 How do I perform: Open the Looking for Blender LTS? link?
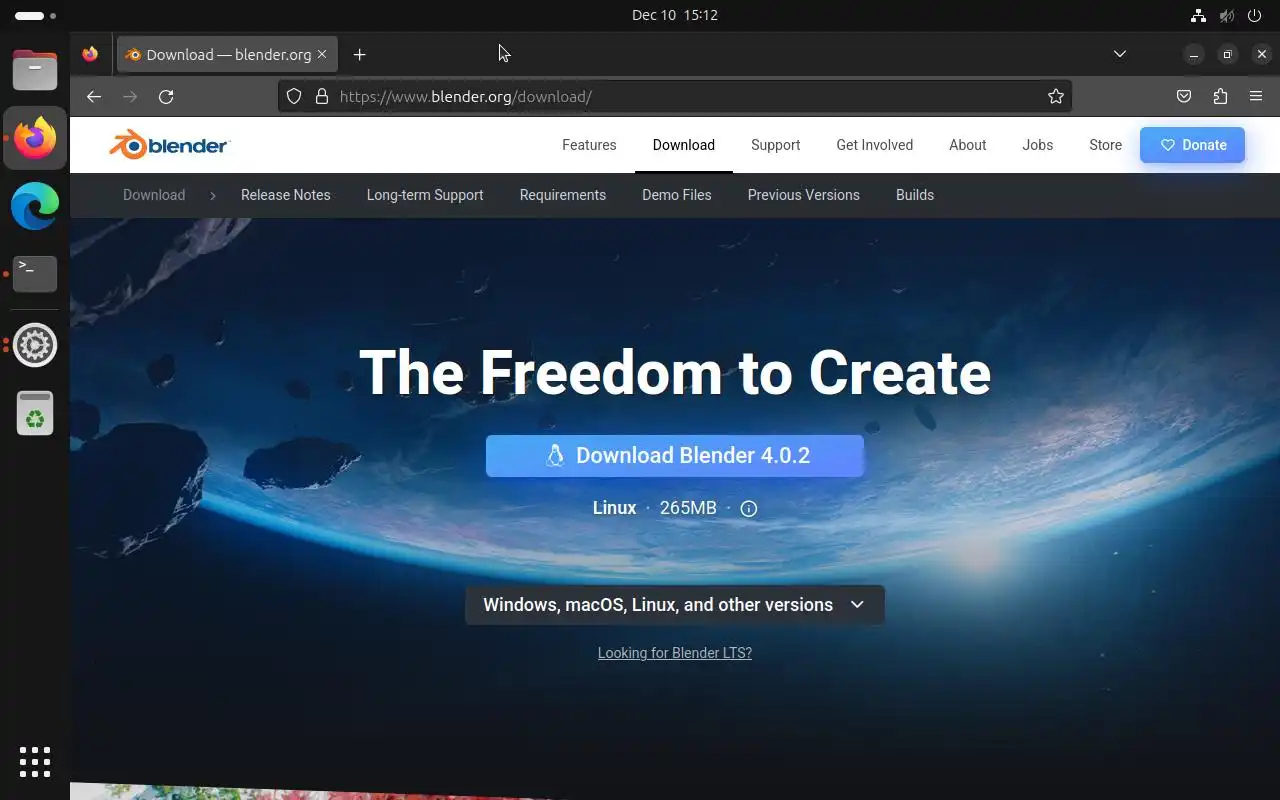(675, 653)
